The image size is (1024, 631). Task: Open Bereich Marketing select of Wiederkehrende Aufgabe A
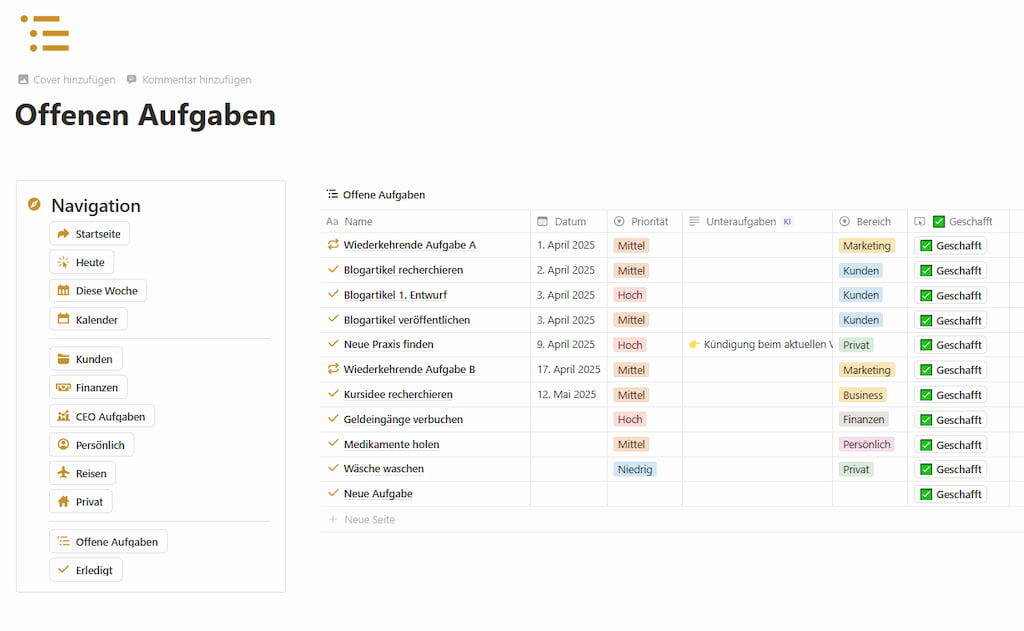[x=867, y=246]
